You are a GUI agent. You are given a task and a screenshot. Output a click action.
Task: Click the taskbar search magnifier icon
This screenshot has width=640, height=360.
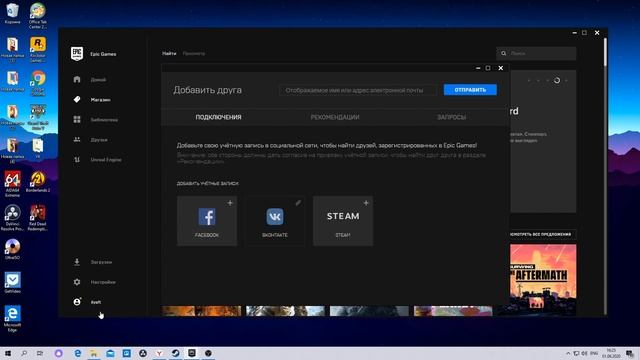pos(24,353)
